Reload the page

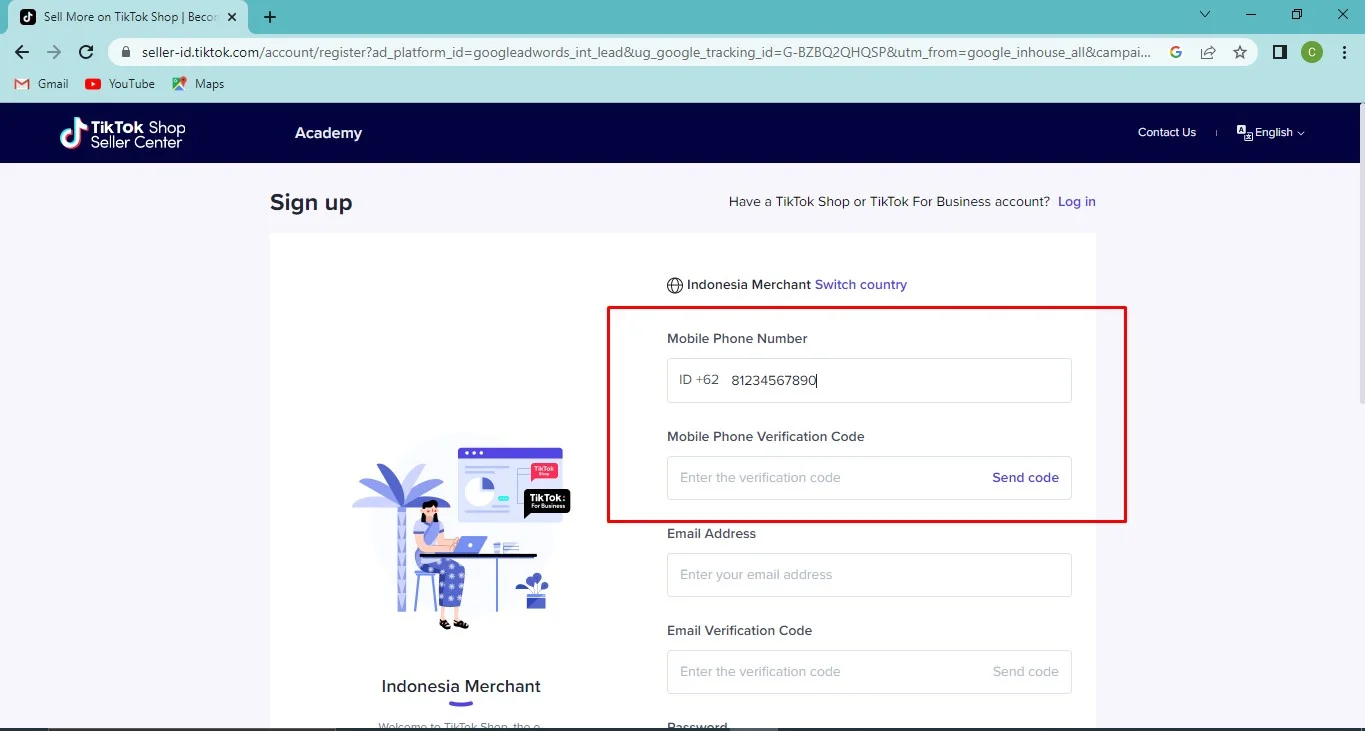pos(86,52)
